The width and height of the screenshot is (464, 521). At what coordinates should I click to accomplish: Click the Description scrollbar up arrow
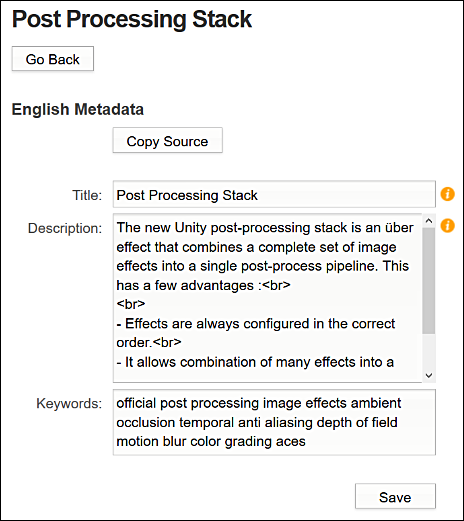pos(429,221)
